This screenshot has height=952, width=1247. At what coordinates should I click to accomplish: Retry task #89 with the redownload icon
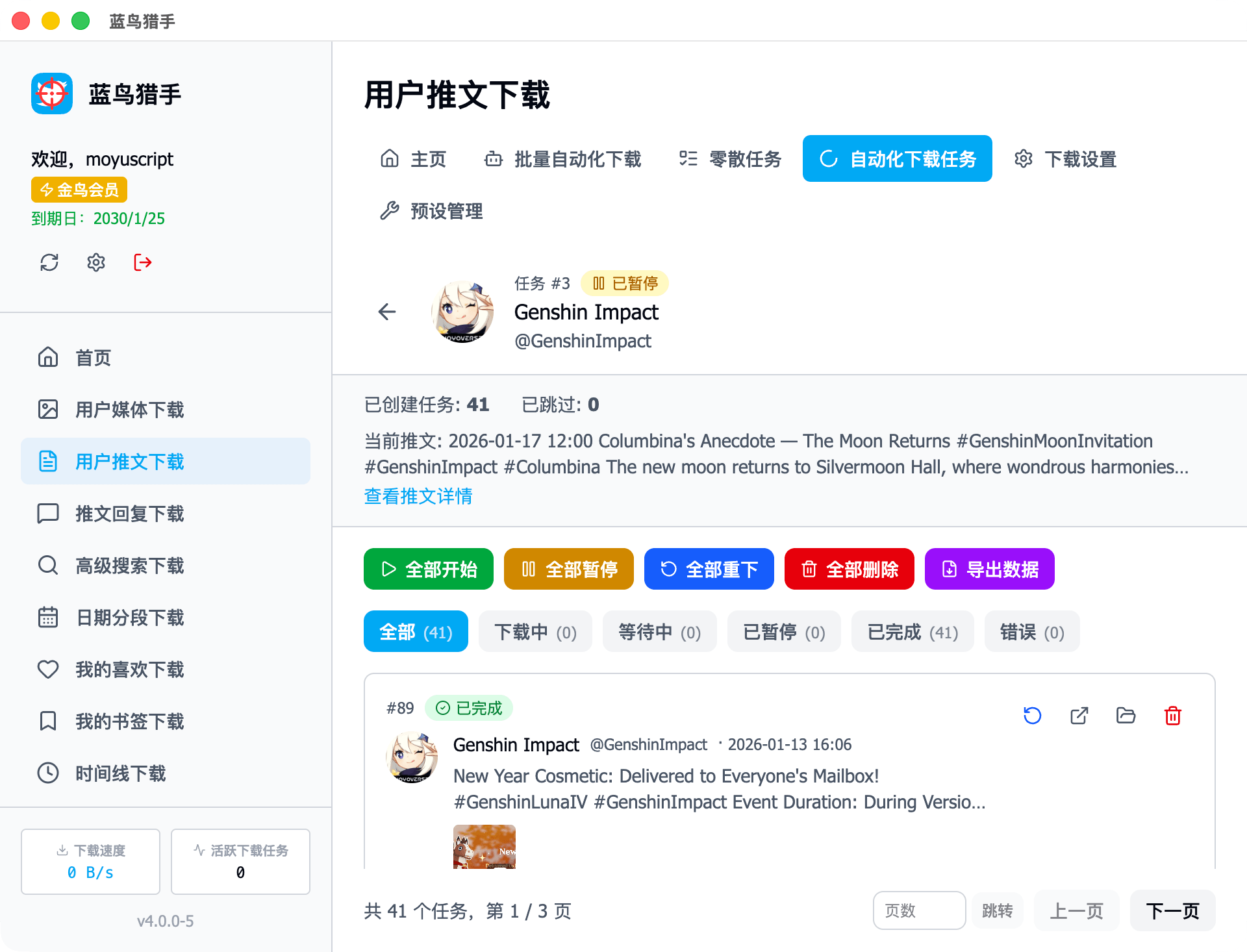[x=1032, y=716]
